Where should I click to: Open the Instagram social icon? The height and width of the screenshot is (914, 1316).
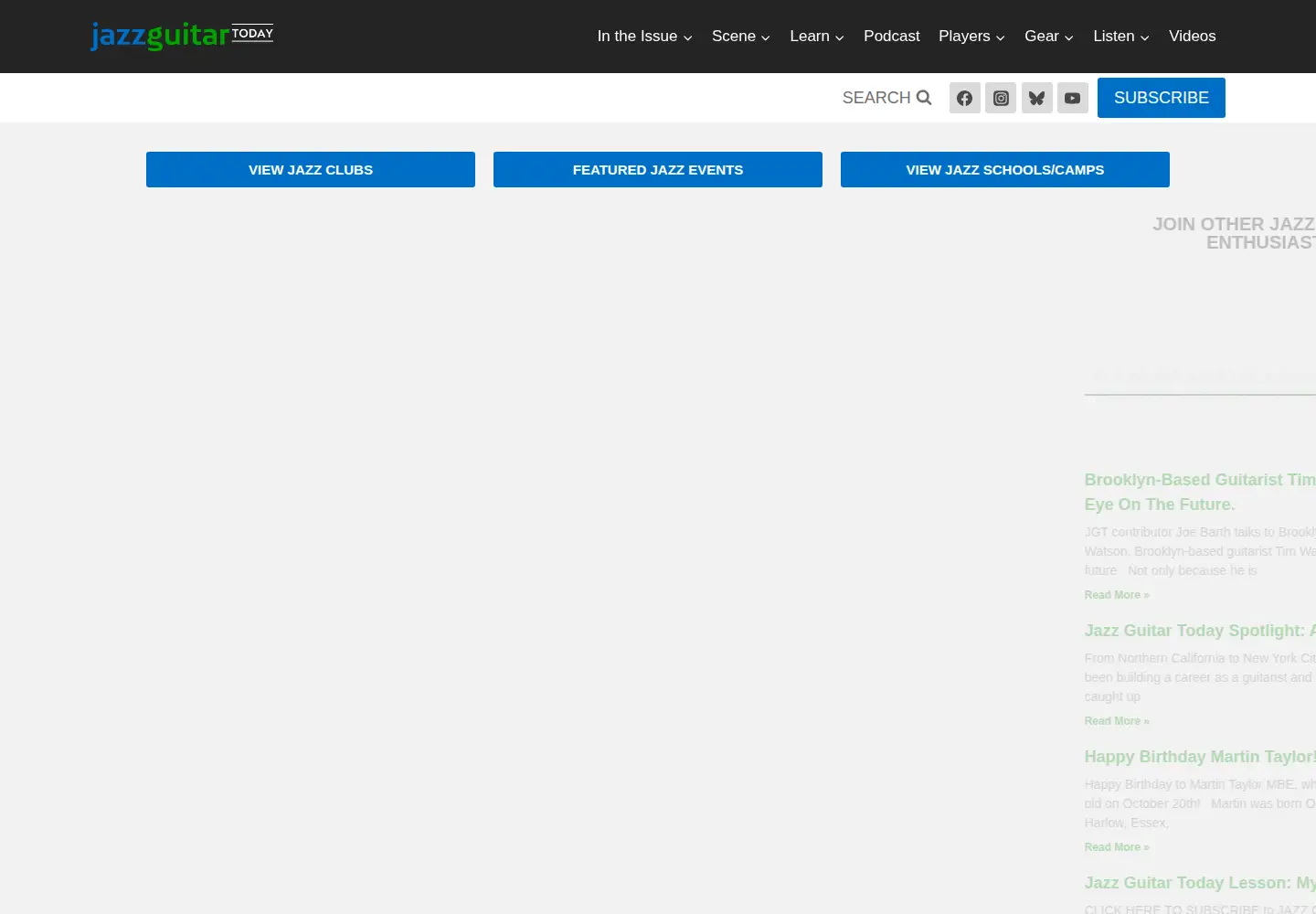click(x=1001, y=98)
